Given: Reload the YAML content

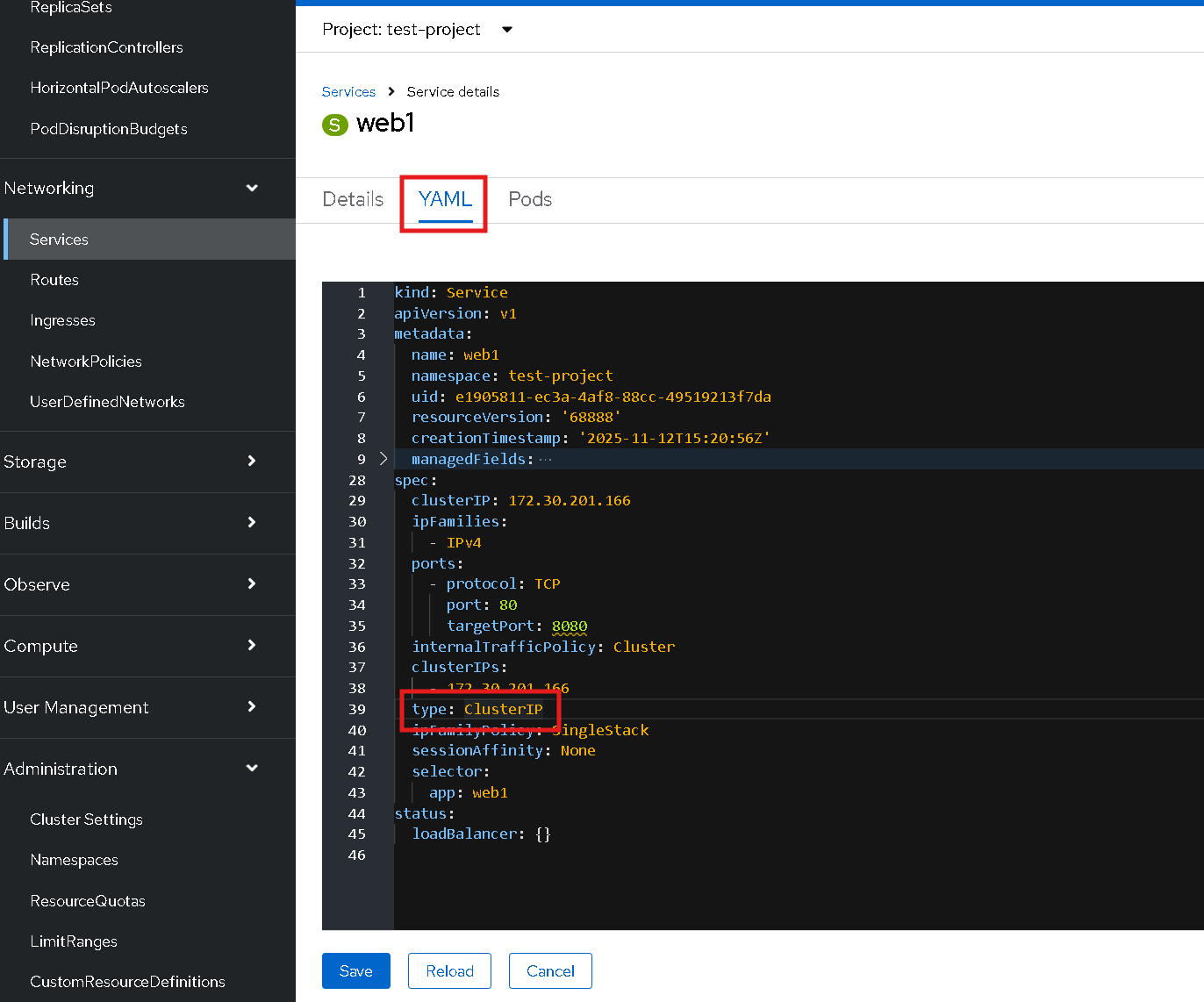Looking at the screenshot, I should (449, 970).
